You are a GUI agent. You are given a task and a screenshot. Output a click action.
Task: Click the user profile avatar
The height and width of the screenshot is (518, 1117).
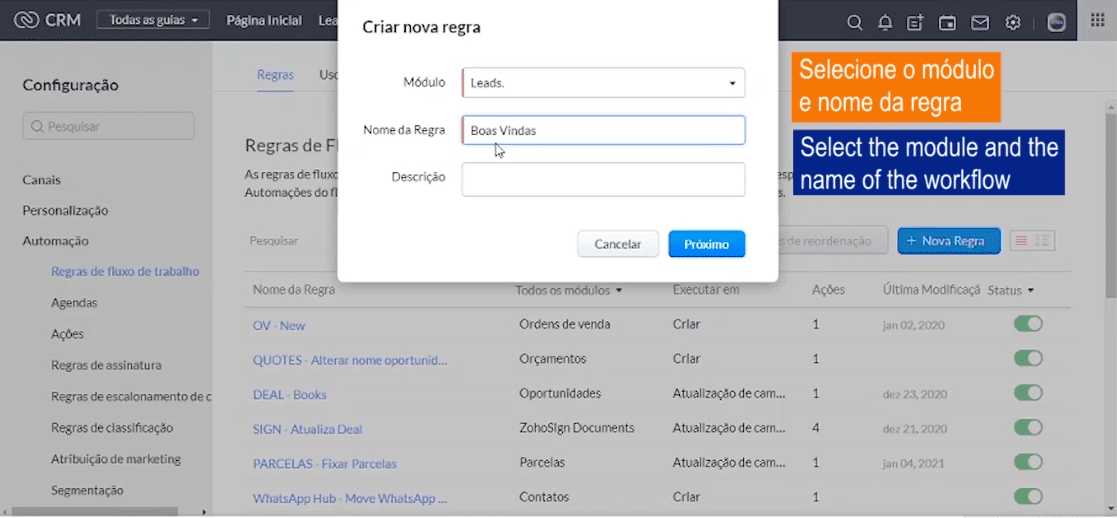pyautogui.click(x=1056, y=22)
